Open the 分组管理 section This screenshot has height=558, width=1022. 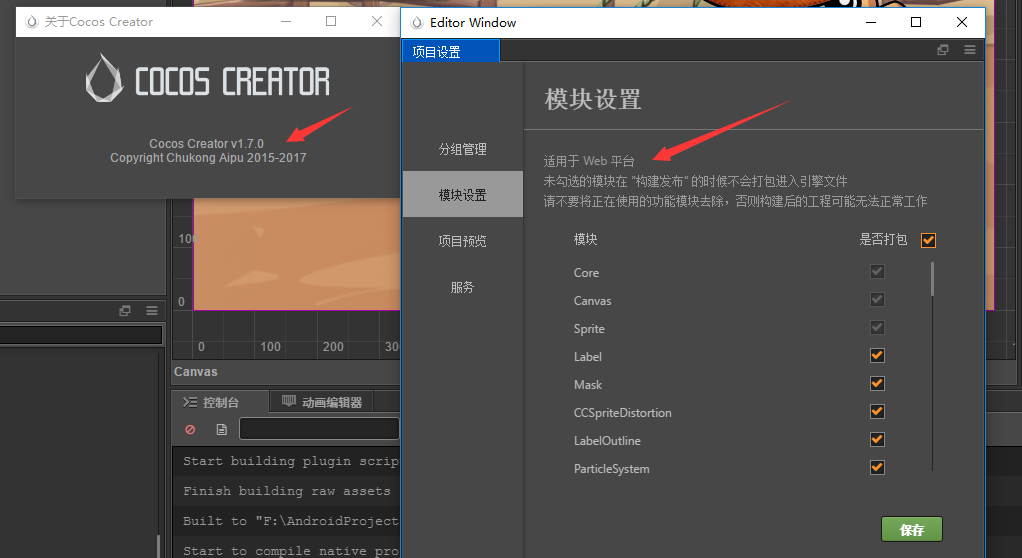tap(462, 149)
